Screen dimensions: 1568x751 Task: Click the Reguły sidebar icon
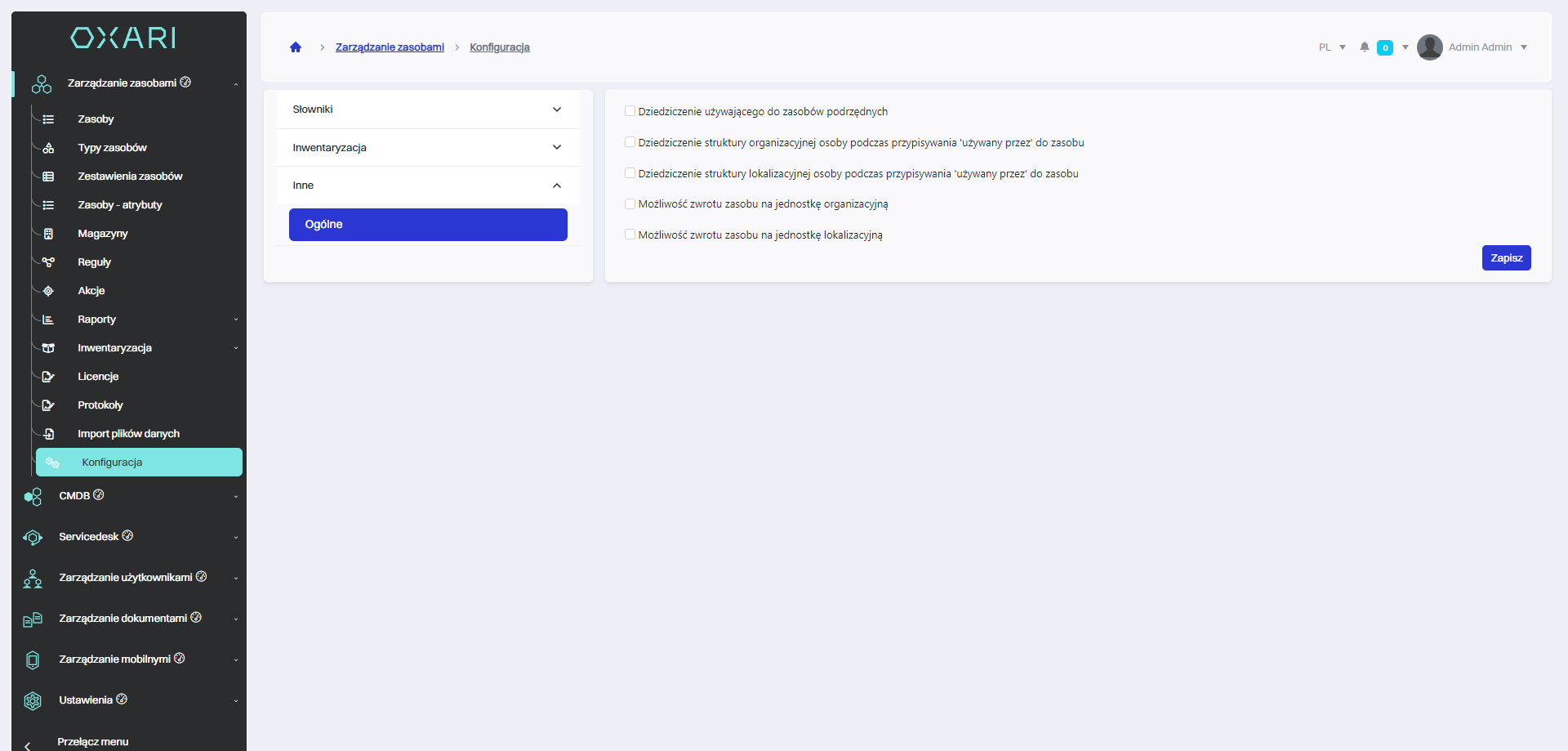click(48, 262)
